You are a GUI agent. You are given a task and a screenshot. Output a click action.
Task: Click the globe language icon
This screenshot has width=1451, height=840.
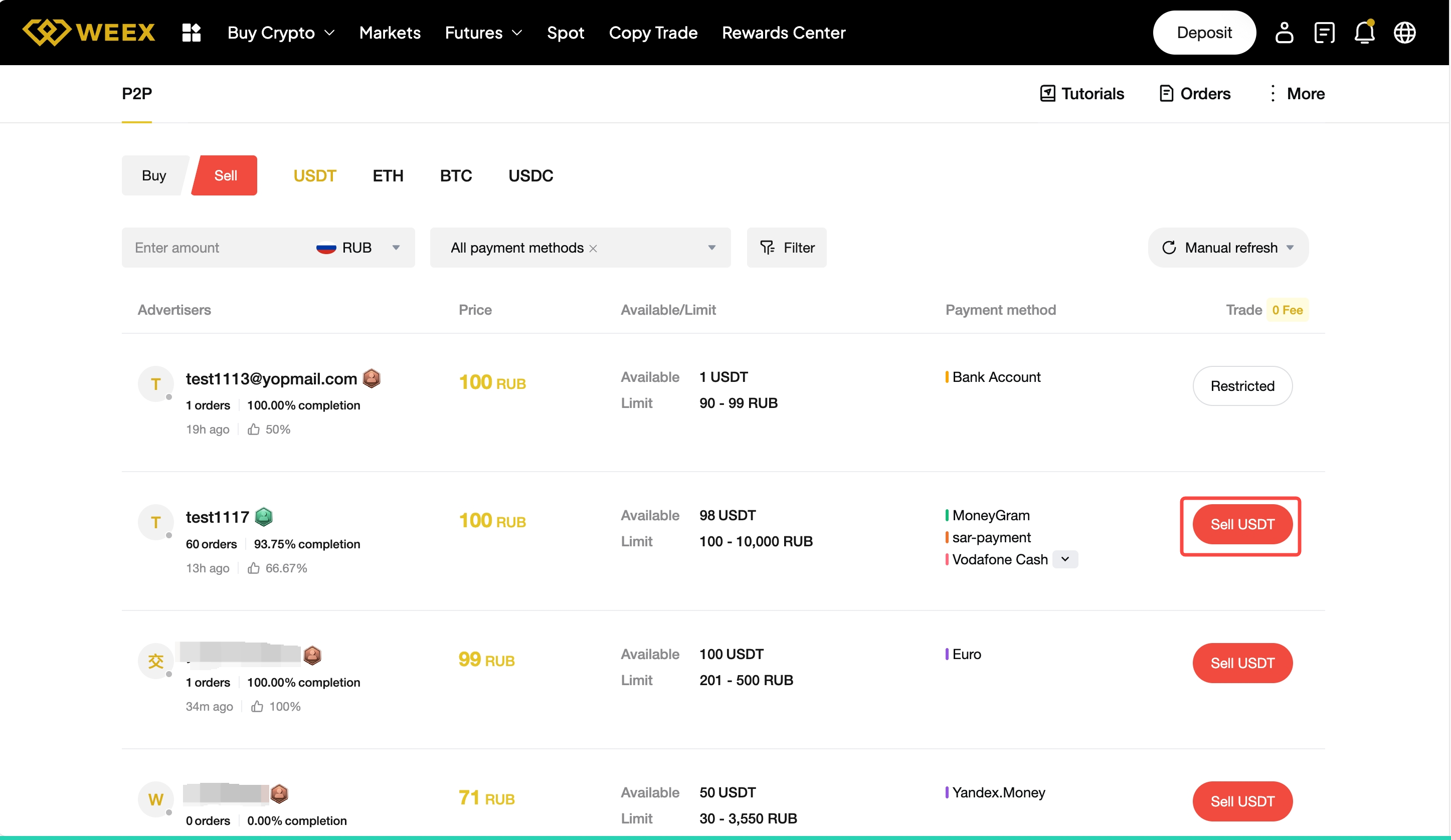tap(1404, 33)
